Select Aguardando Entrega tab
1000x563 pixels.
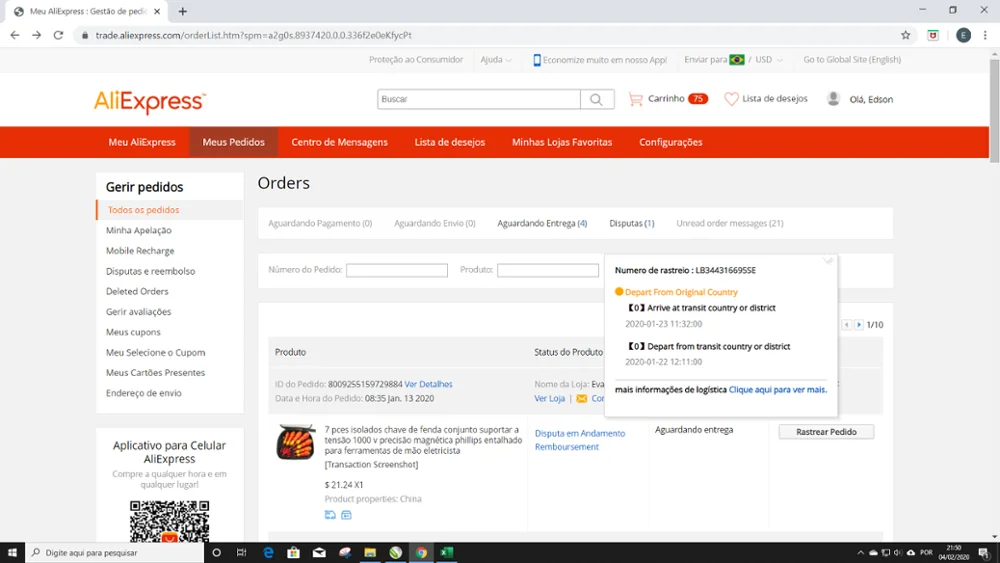tap(542, 223)
